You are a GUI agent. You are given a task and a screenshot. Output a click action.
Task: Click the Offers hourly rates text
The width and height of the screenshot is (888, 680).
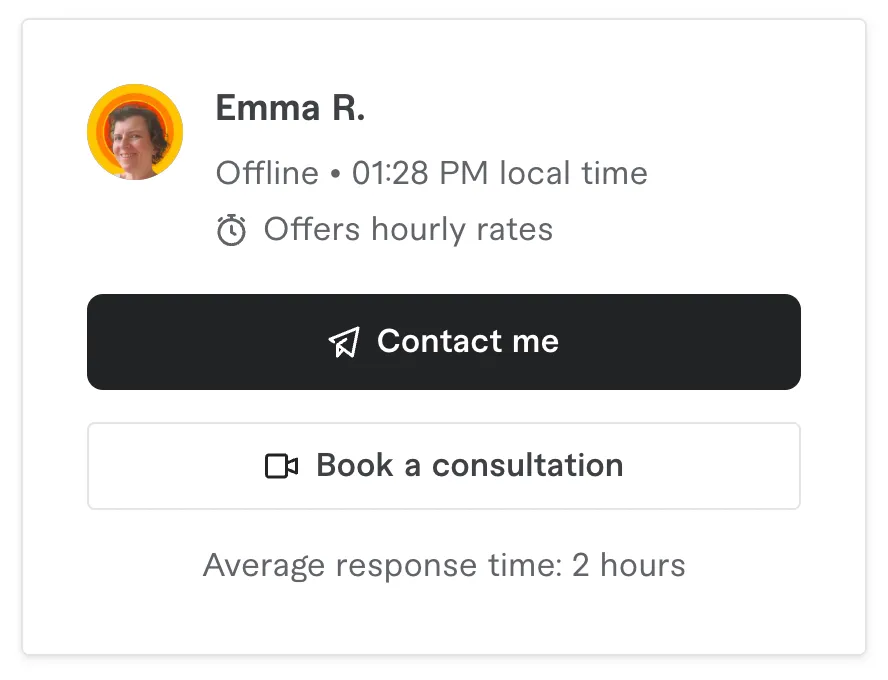point(408,229)
